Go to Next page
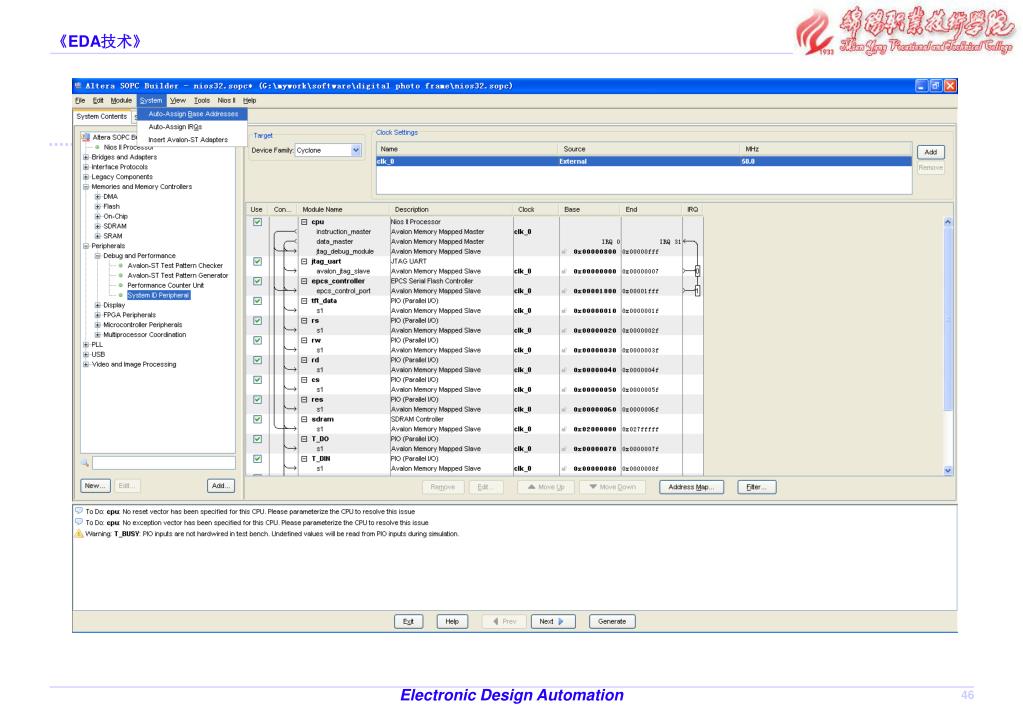 point(553,621)
